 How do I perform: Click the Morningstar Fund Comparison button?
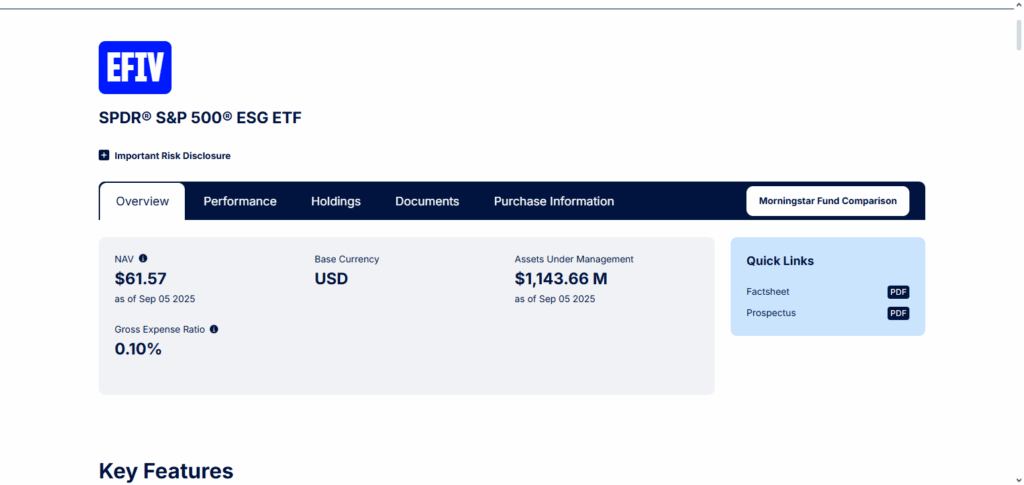[x=827, y=201]
